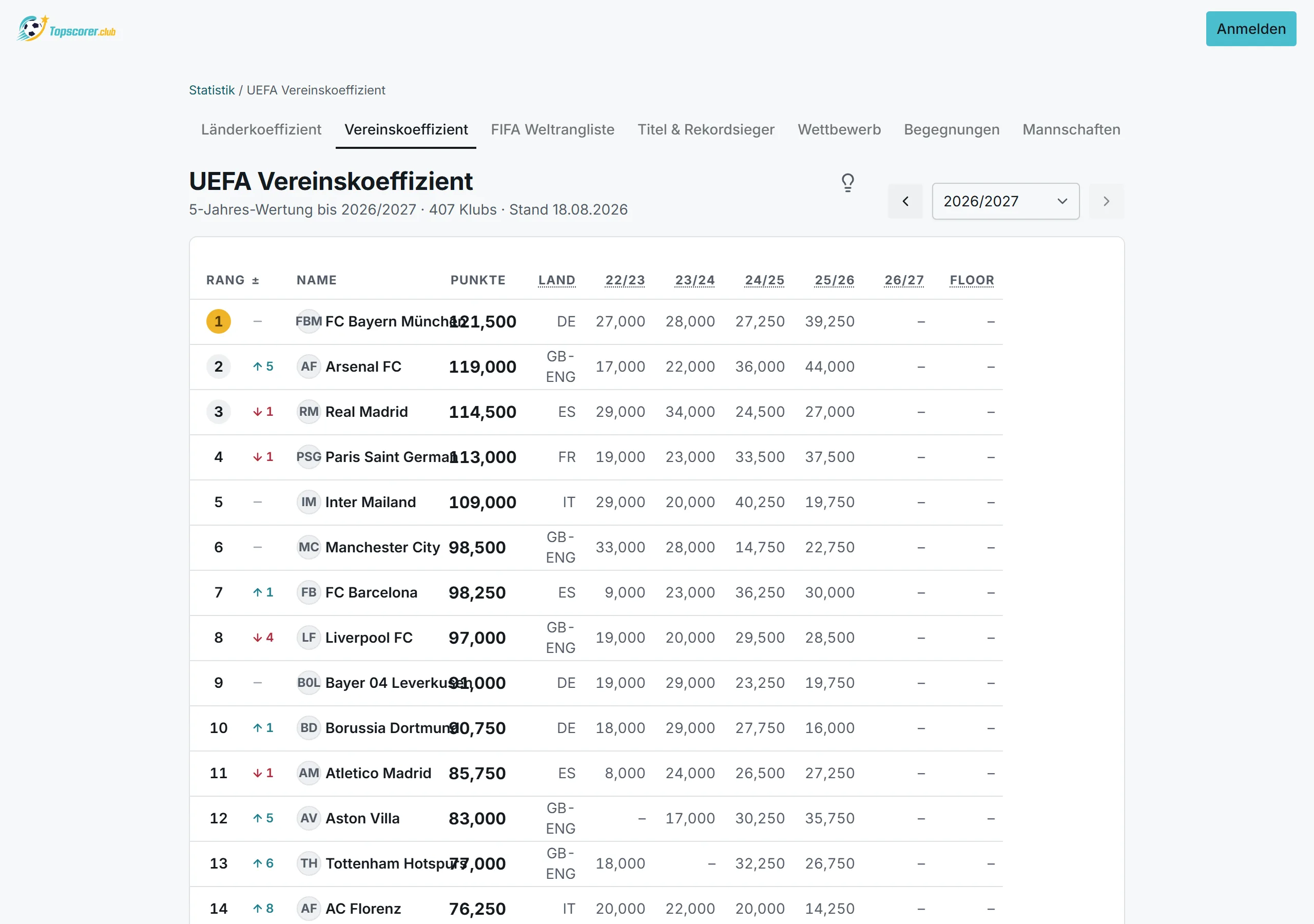Click the Anmelden button
The width and height of the screenshot is (1314, 924).
pyautogui.click(x=1251, y=29)
